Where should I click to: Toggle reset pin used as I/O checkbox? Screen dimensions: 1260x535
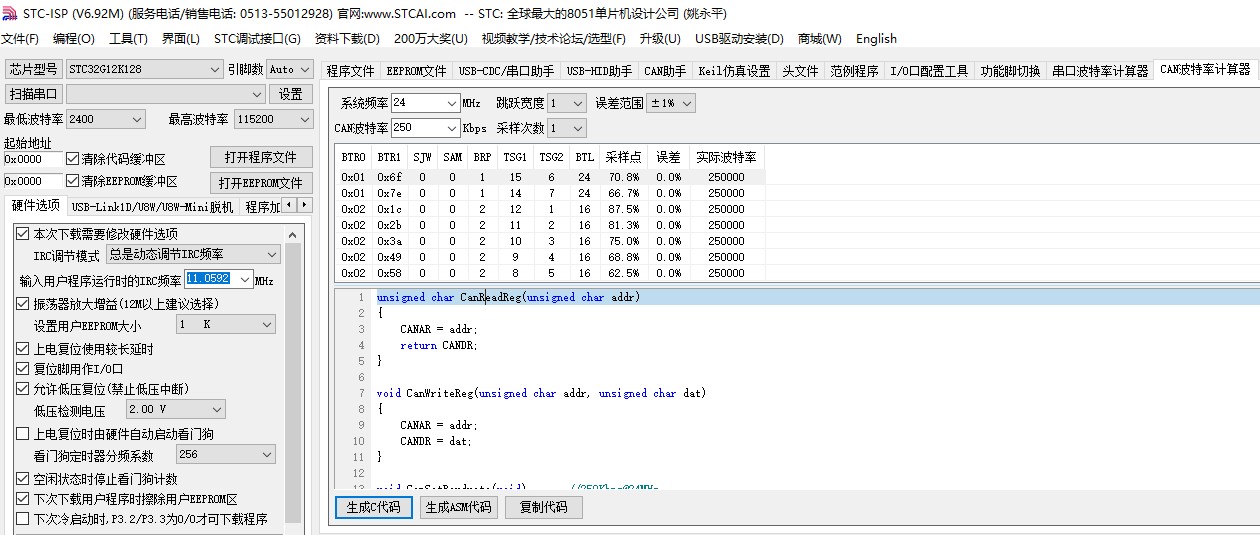[23, 369]
